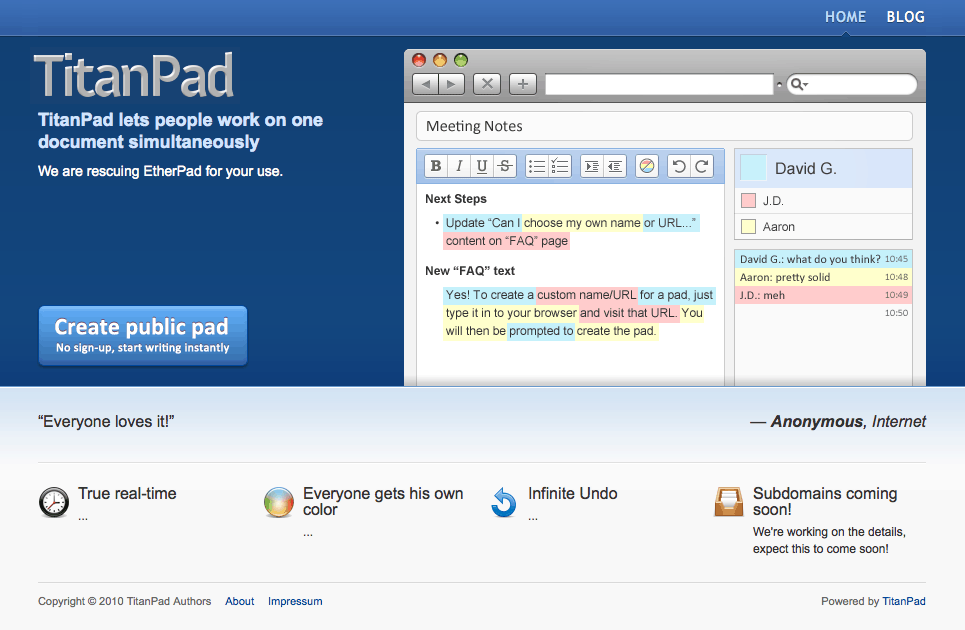This screenshot has width=965, height=630.
Task: Click the Meeting Notes title field
Action: 664,126
